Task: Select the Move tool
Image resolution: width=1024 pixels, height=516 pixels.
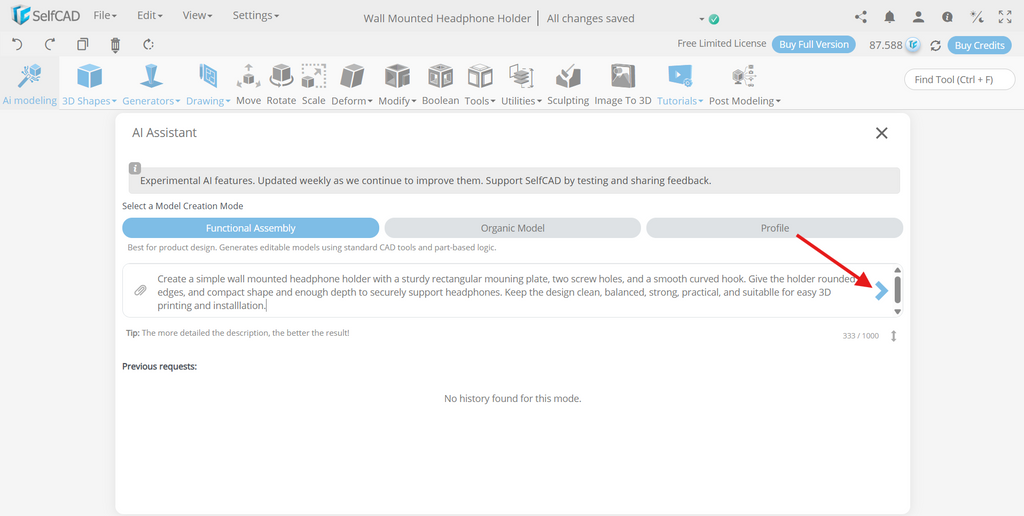Action: click(x=248, y=84)
